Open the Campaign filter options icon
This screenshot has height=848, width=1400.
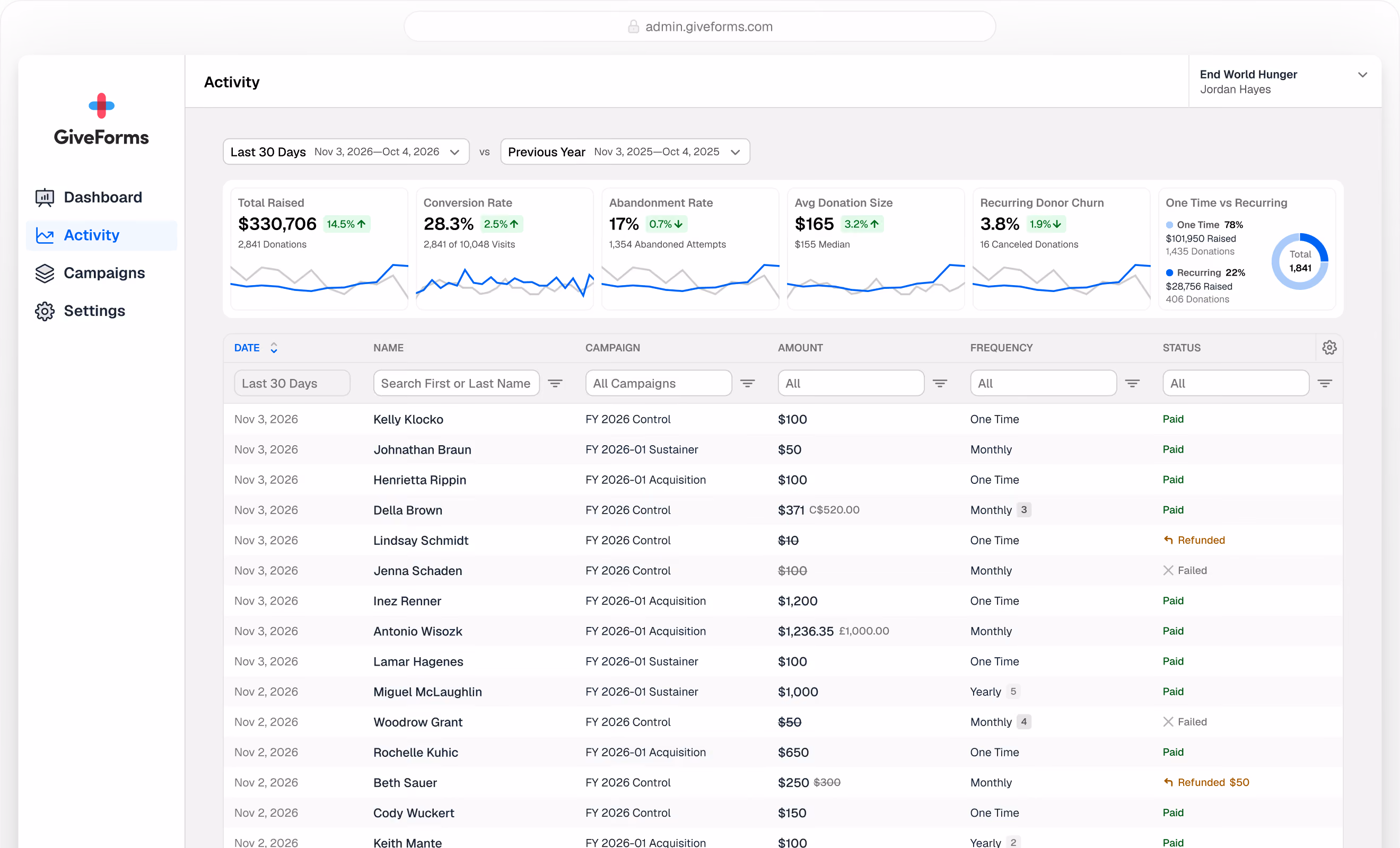point(748,383)
